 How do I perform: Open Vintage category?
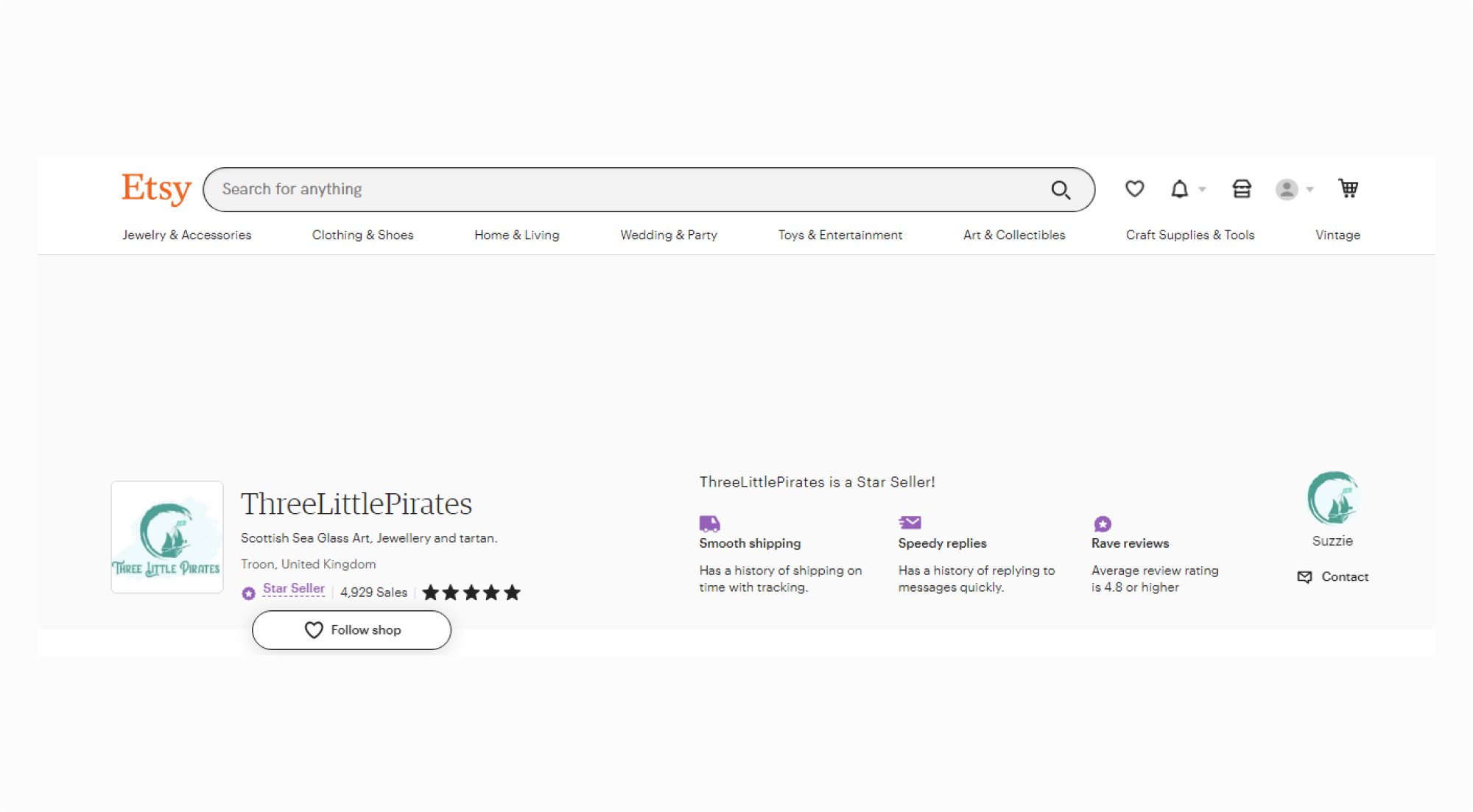click(x=1337, y=235)
